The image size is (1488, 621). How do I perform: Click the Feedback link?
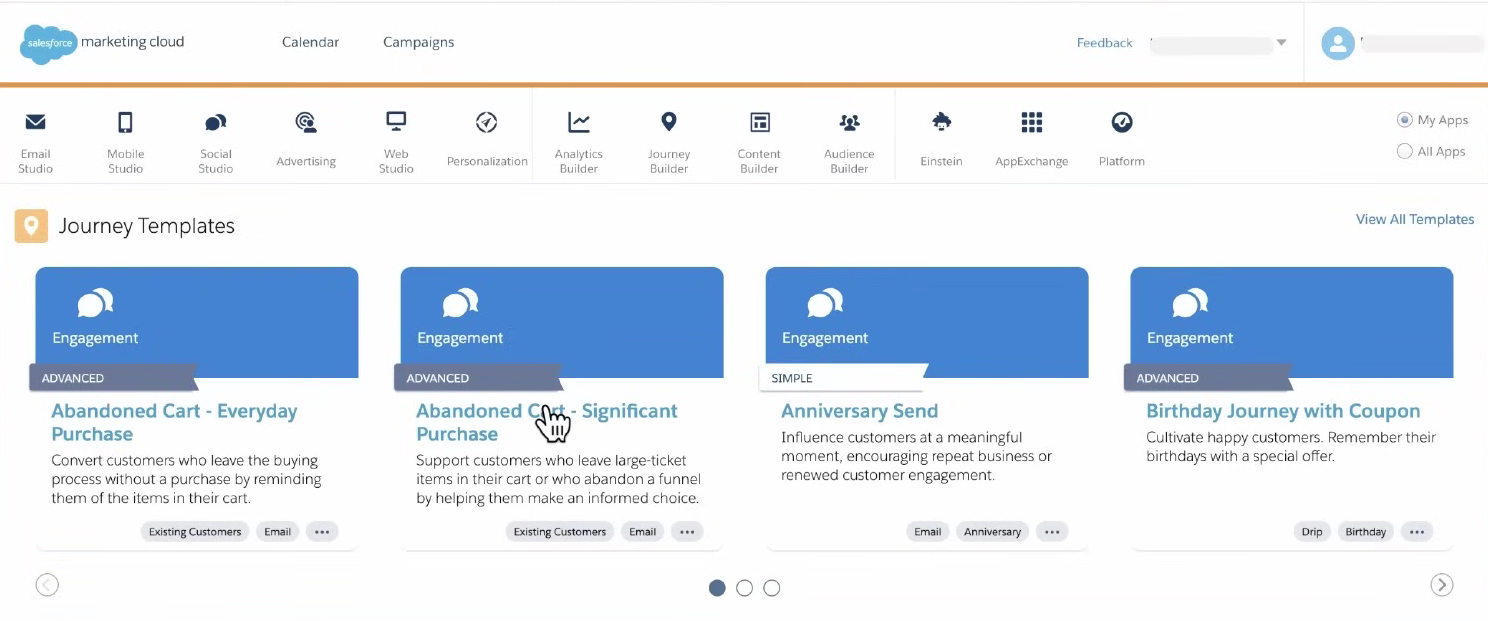coord(1105,43)
